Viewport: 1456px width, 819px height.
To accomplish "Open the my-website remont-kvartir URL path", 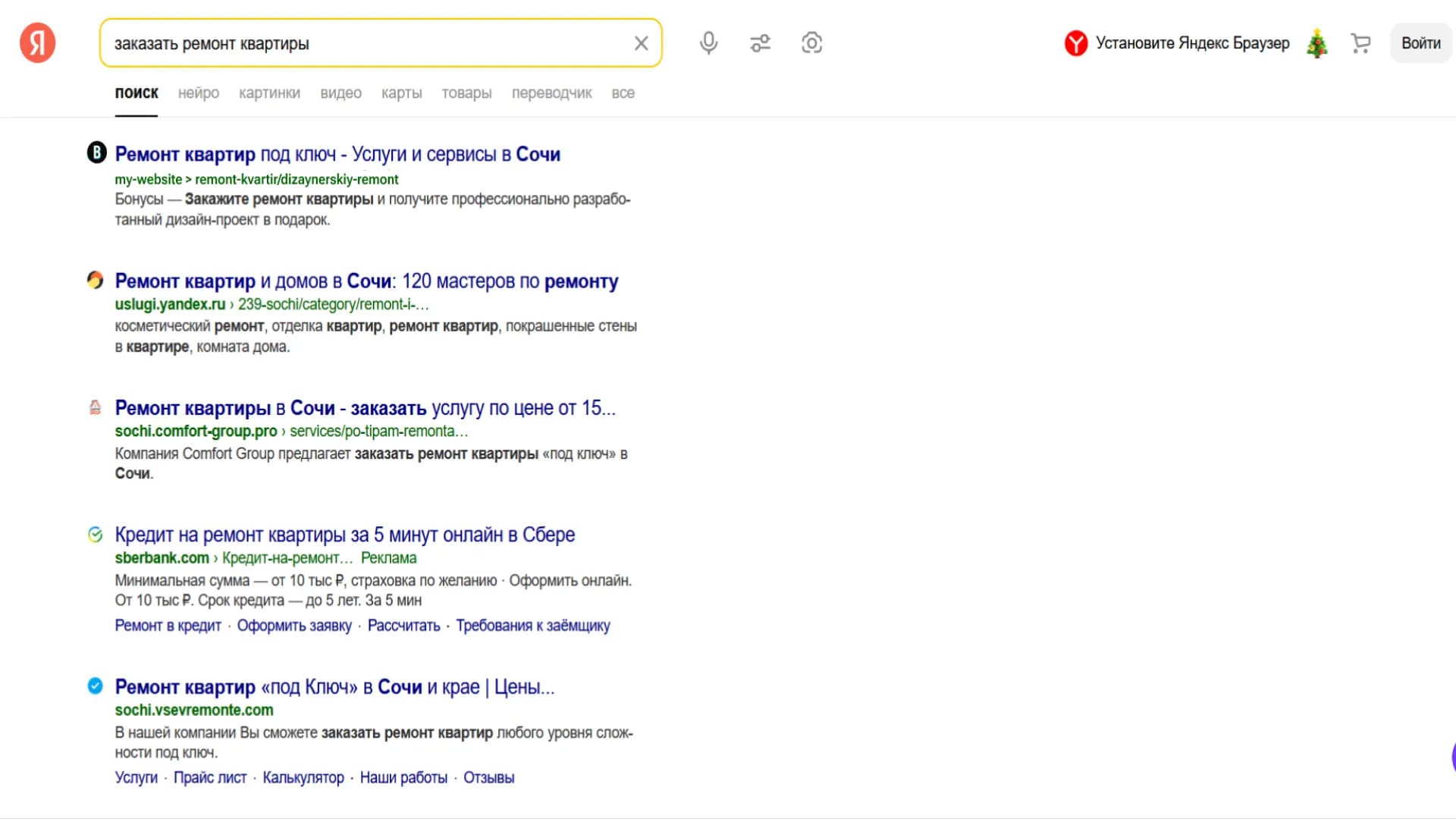I will coord(256,180).
